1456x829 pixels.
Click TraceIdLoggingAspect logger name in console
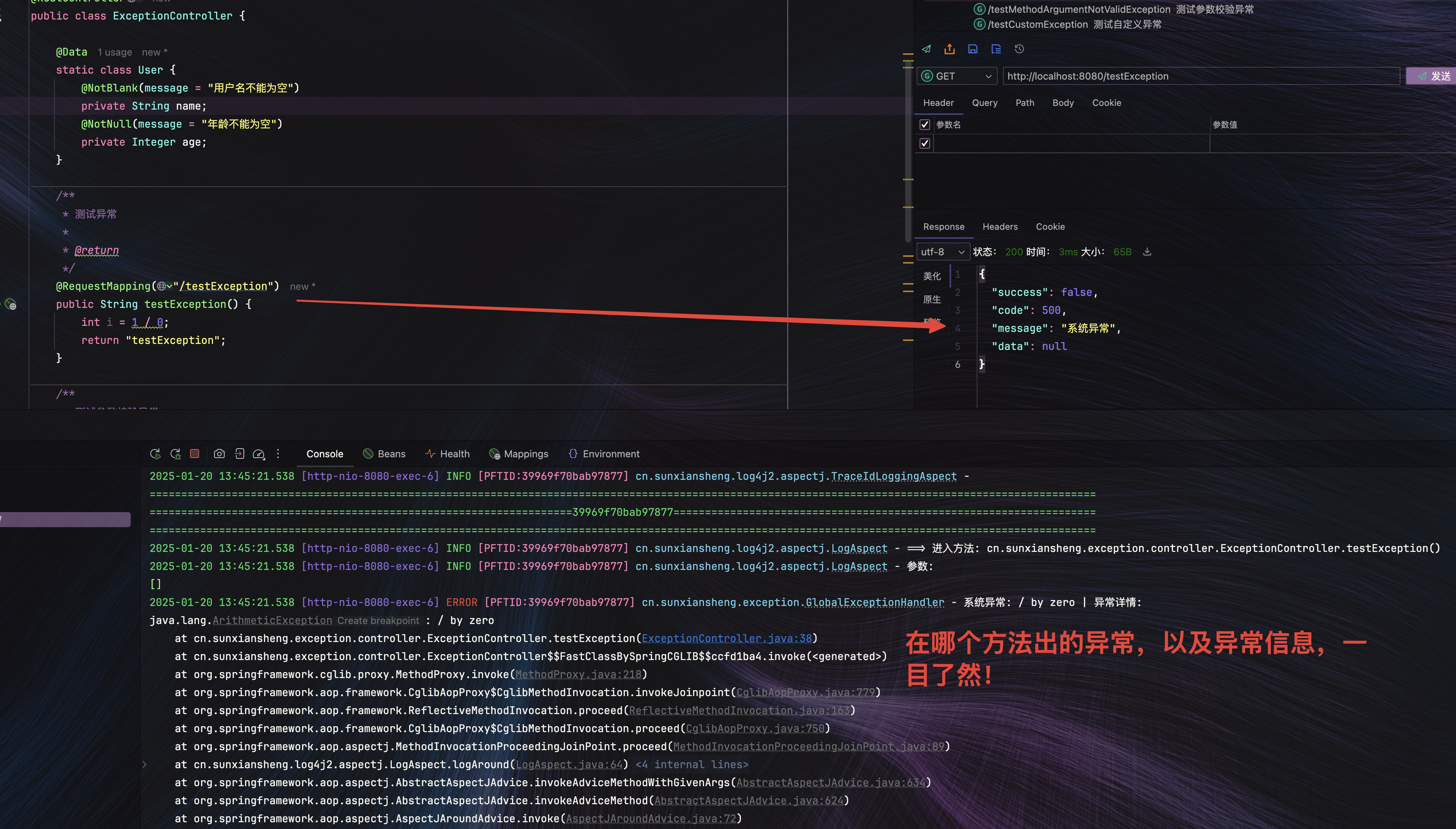click(894, 476)
